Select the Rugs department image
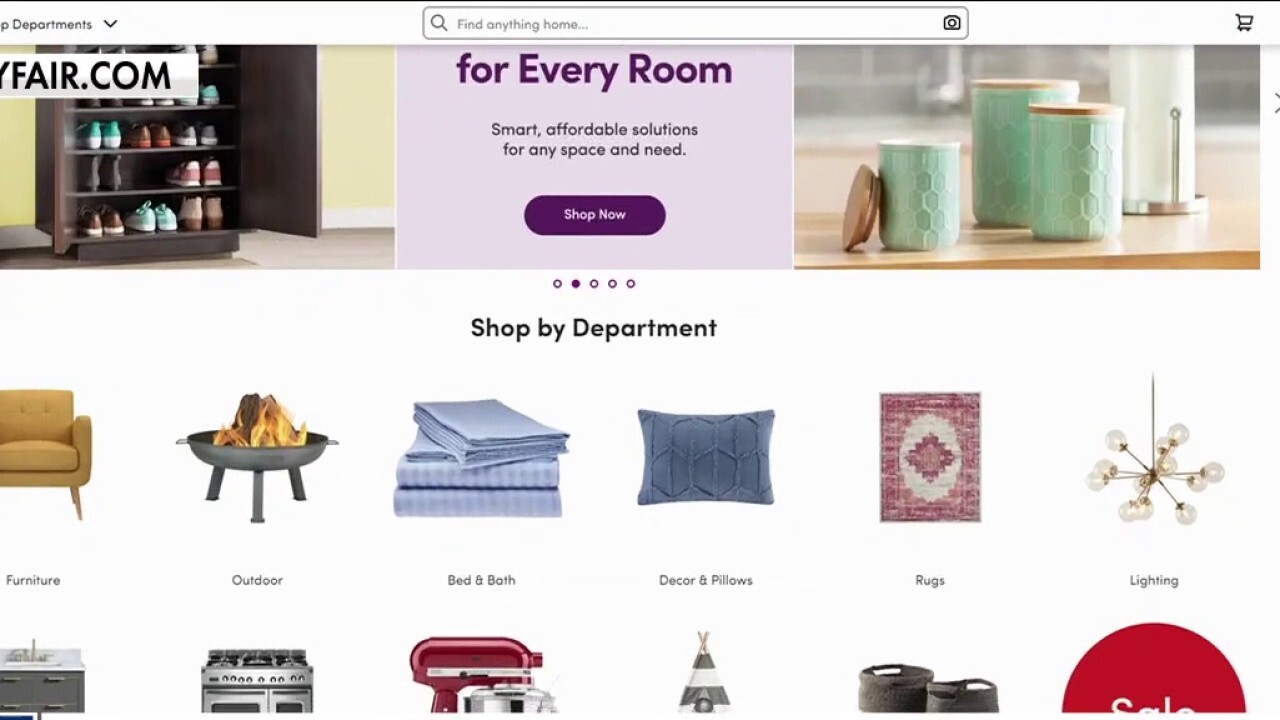Screen dimensions: 1280x720 point(930,457)
